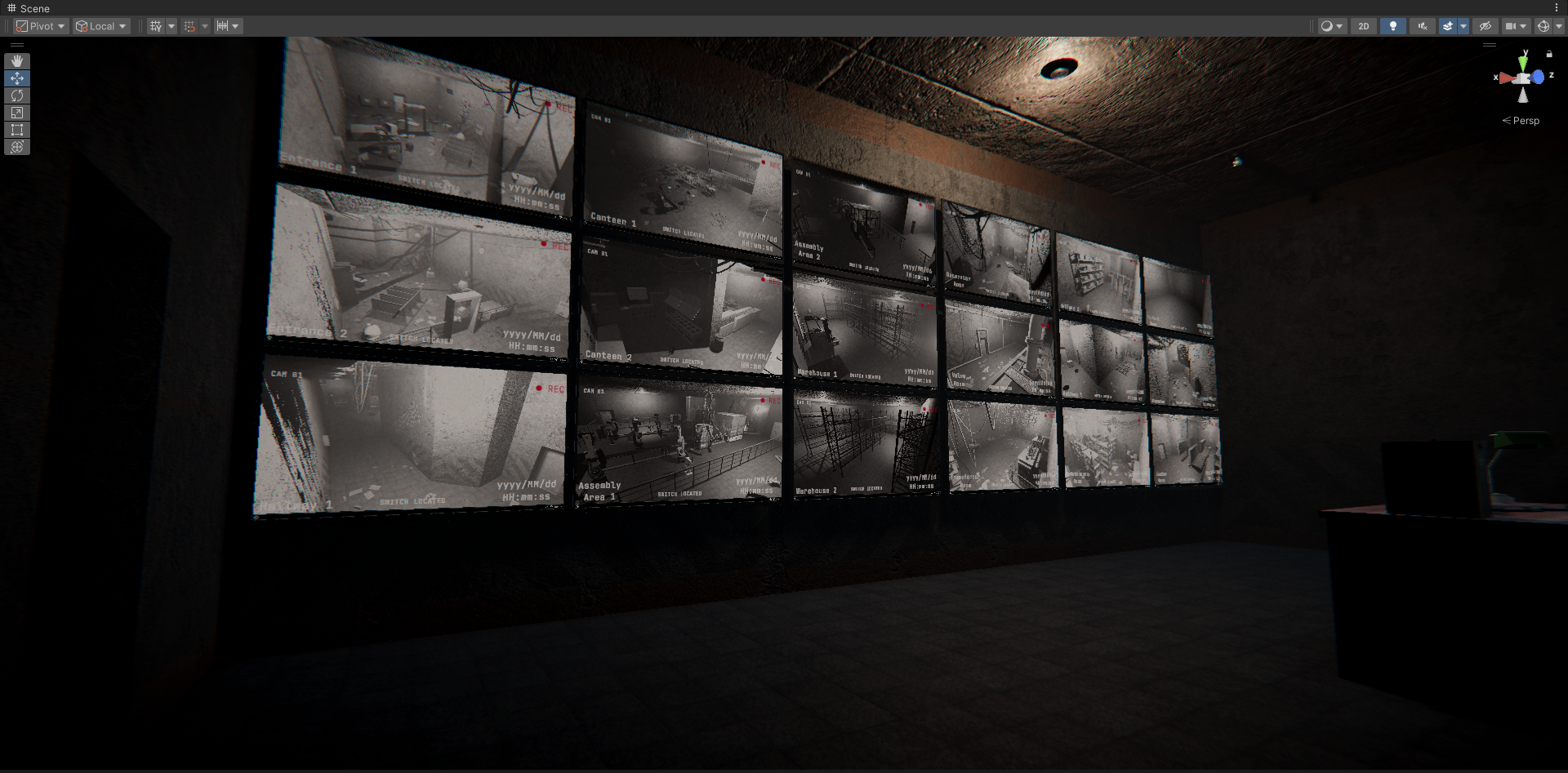
Task: Toggle scene lighting bulb button
Action: tap(1393, 26)
